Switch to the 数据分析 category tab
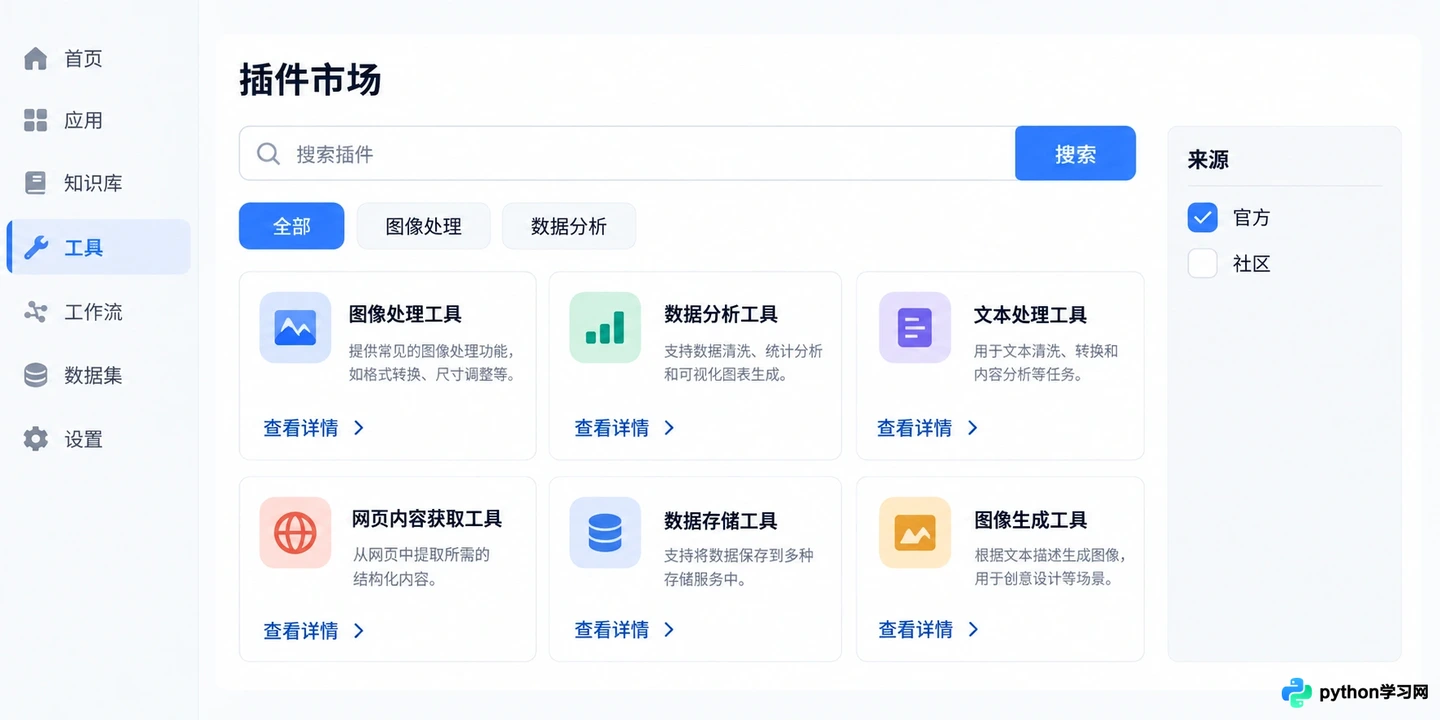The width and height of the screenshot is (1440, 720). [x=569, y=226]
